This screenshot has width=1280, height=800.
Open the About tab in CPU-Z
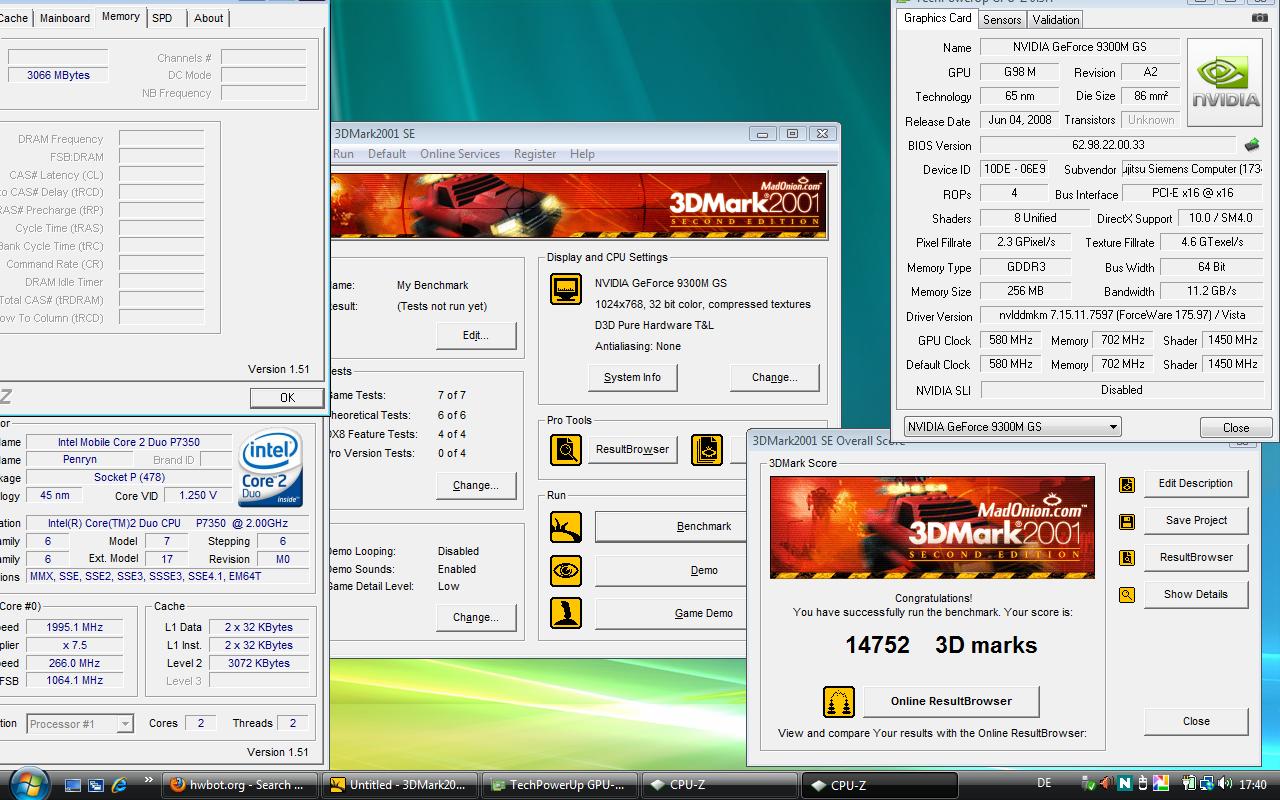click(208, 18)
